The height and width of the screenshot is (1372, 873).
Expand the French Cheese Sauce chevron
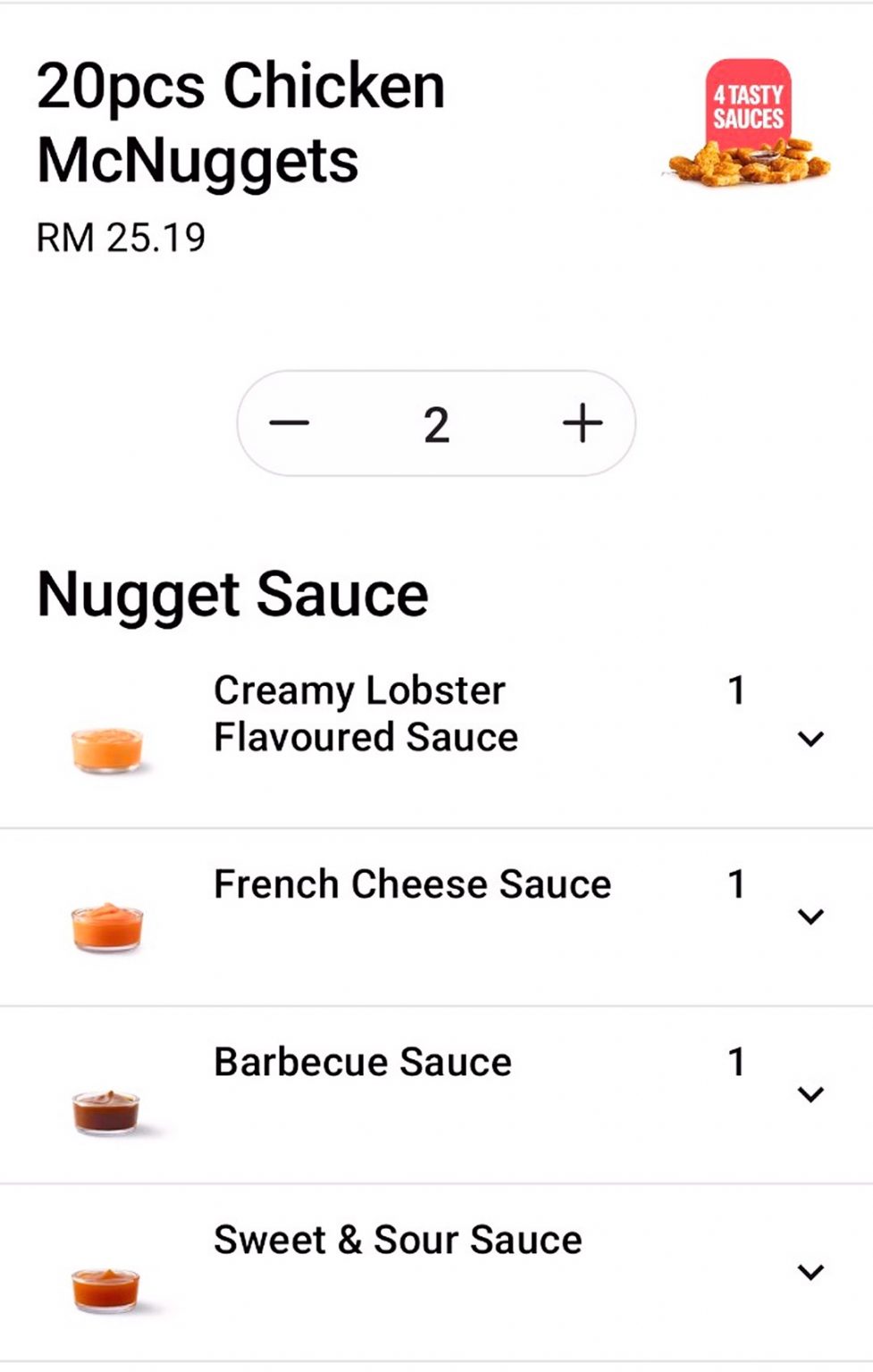tap(810, 916)
